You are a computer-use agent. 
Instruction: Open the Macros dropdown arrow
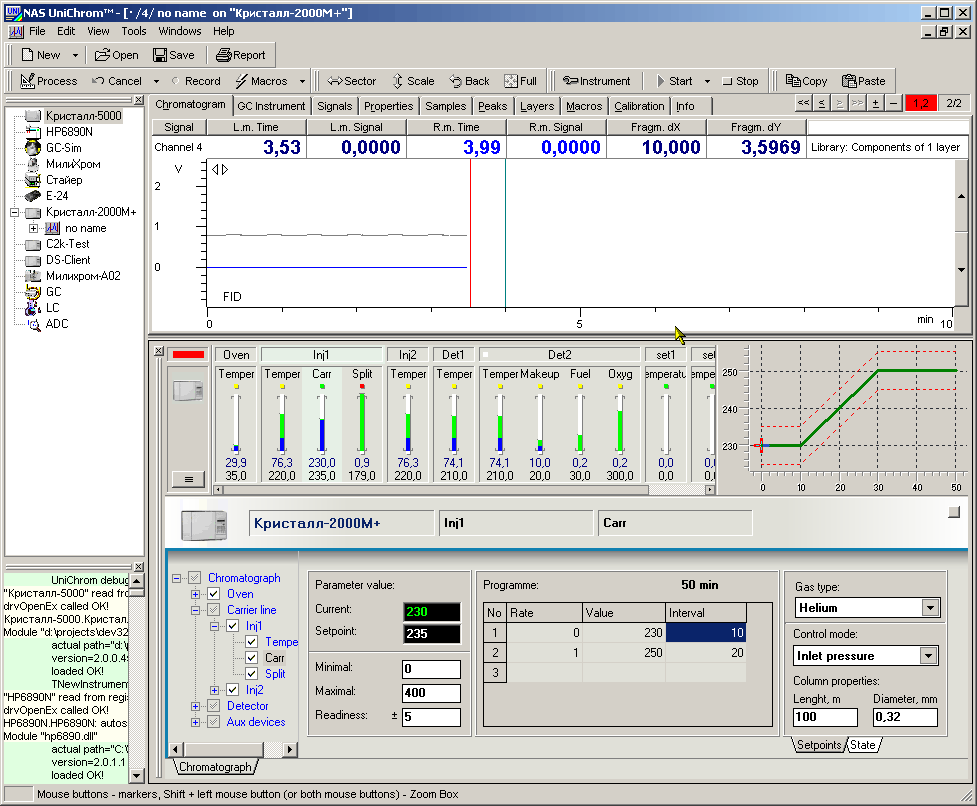coord(302,81)
